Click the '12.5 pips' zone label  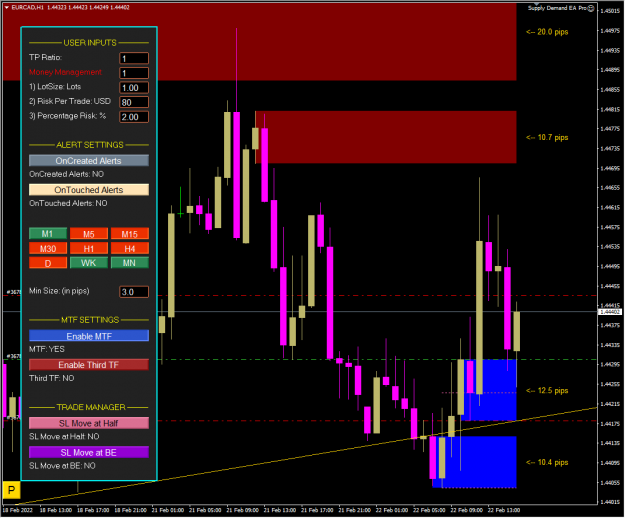click(x=547, y=390)
